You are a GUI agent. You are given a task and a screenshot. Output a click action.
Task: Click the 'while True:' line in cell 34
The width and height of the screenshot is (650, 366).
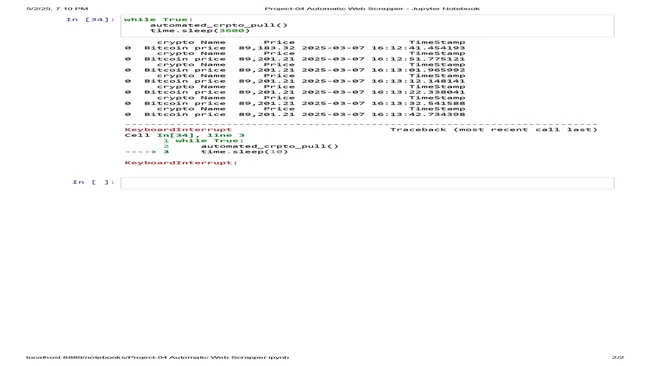click(159, 19)
